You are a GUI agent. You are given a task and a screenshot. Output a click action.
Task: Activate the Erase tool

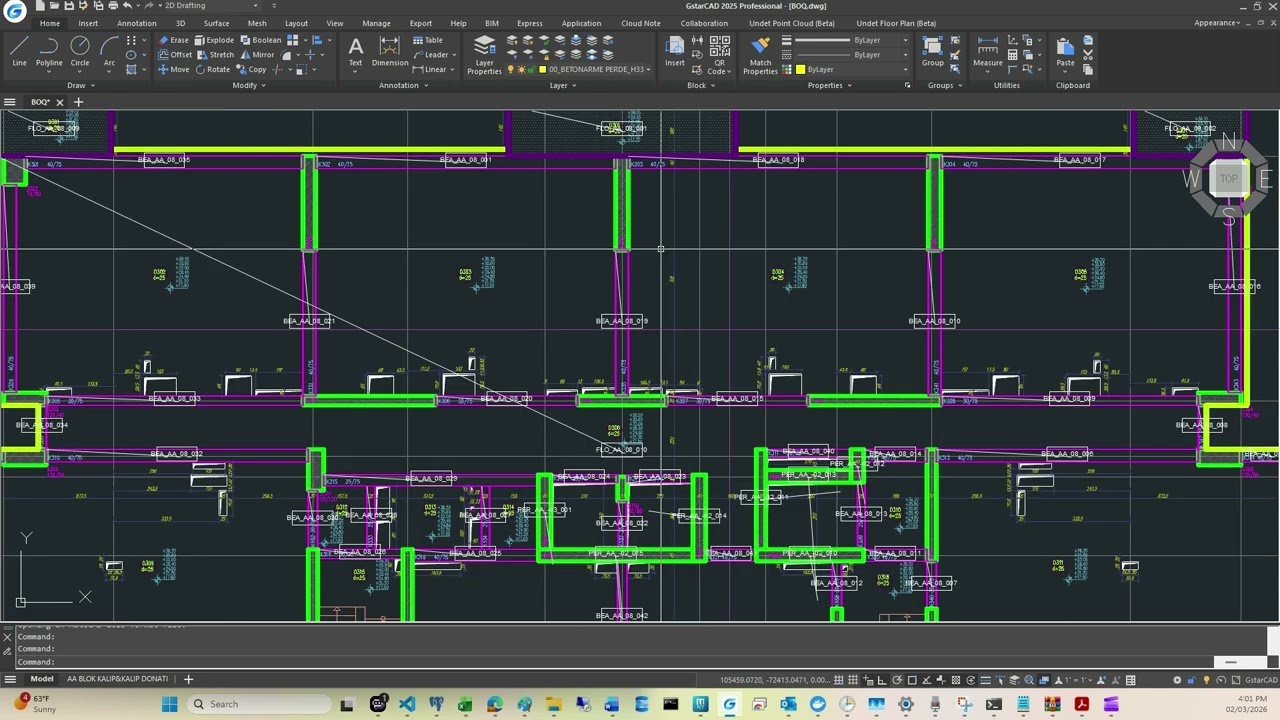click(x=173, y=40)
